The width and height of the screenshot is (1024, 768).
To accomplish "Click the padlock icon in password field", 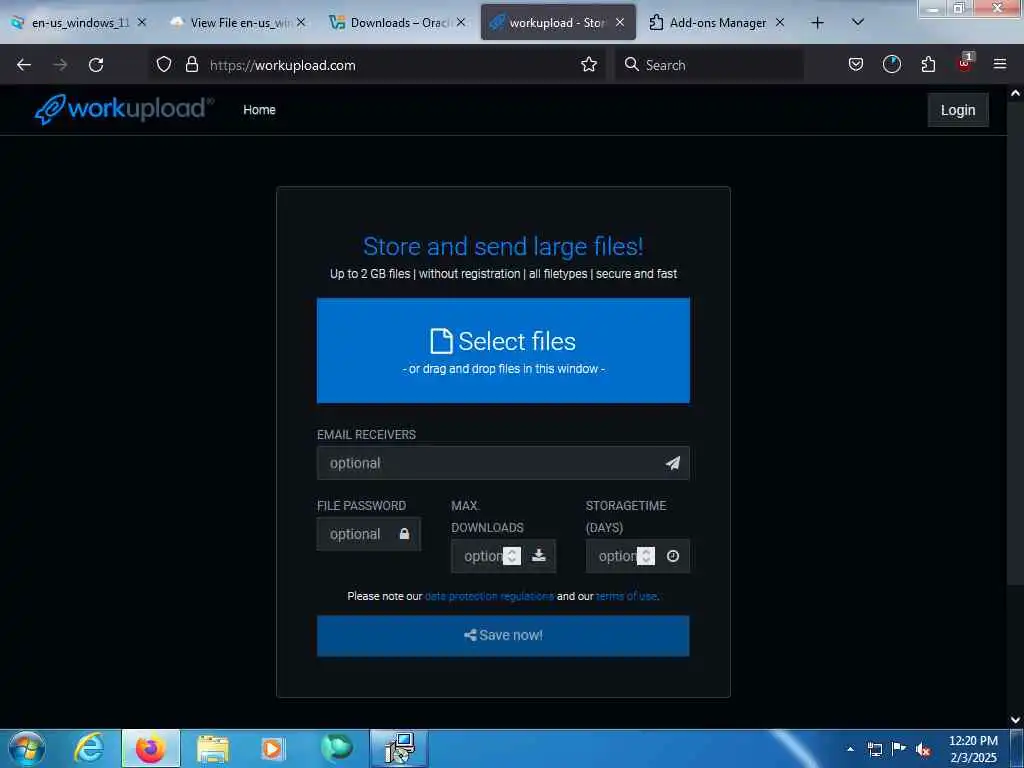I will tap(404, 534).
